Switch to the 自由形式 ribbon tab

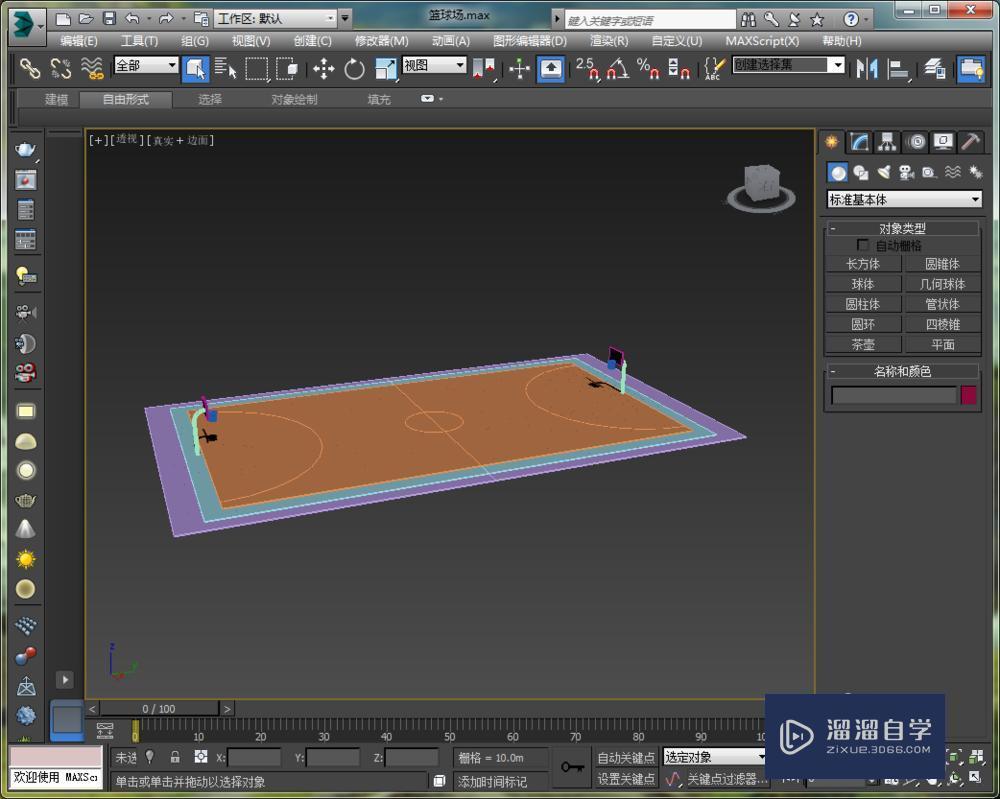pos(125,99)
